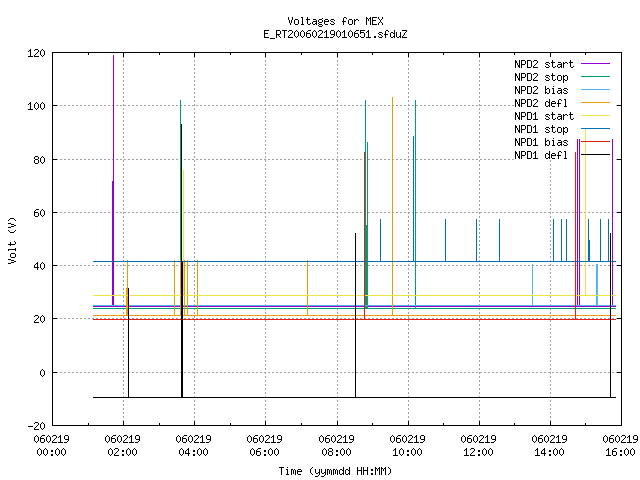Click the 'Voltages for MEX' chart title
The width and height of the screenshot is (640, 480).
pyautogui.click(x=335, y=21)
